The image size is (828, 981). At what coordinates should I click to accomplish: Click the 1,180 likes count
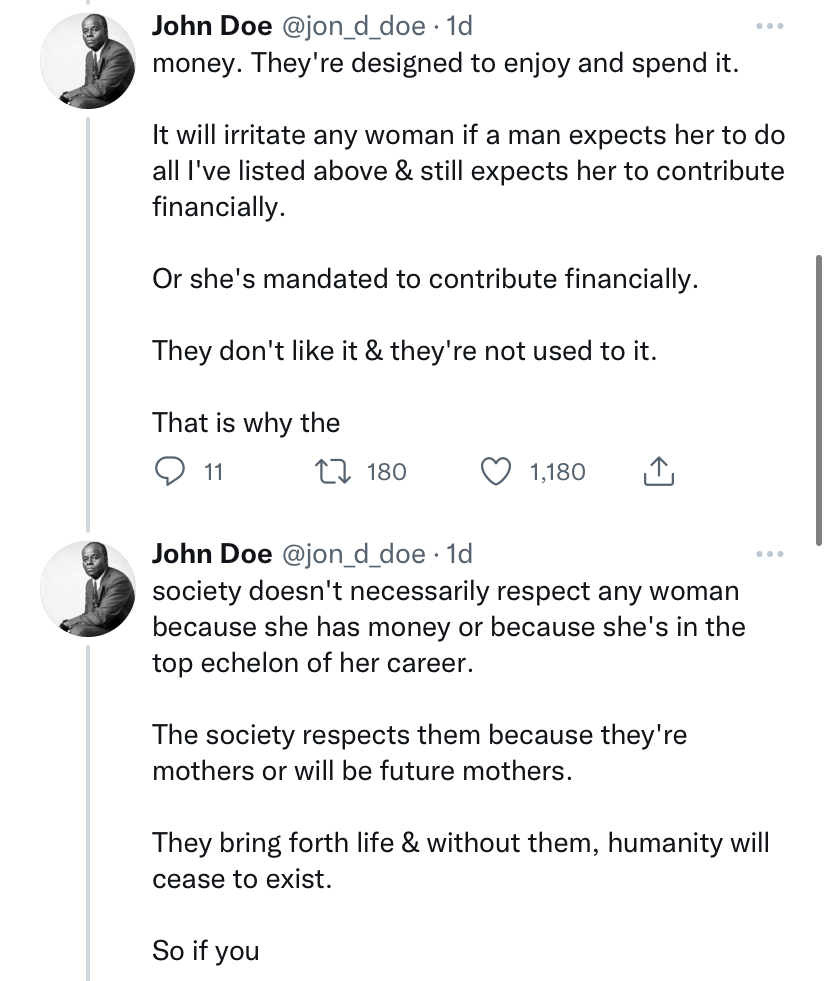click(554, 472)
